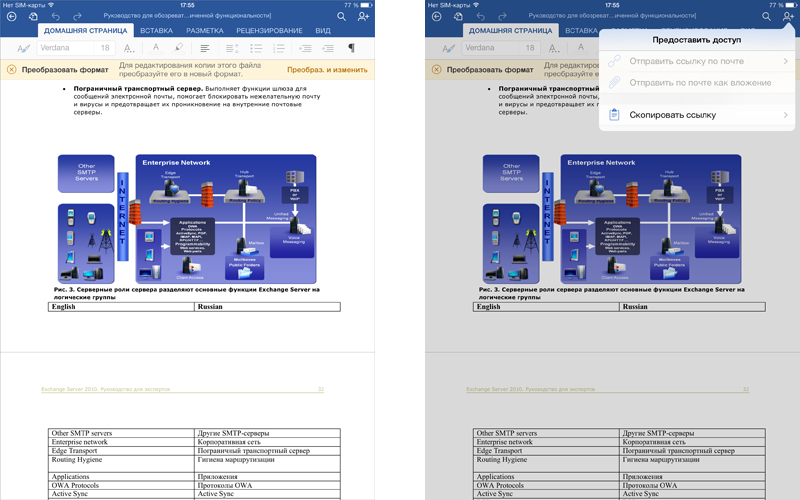
Task: Apply bulleted list in left screenshot
Action: [x=256, y=48]
